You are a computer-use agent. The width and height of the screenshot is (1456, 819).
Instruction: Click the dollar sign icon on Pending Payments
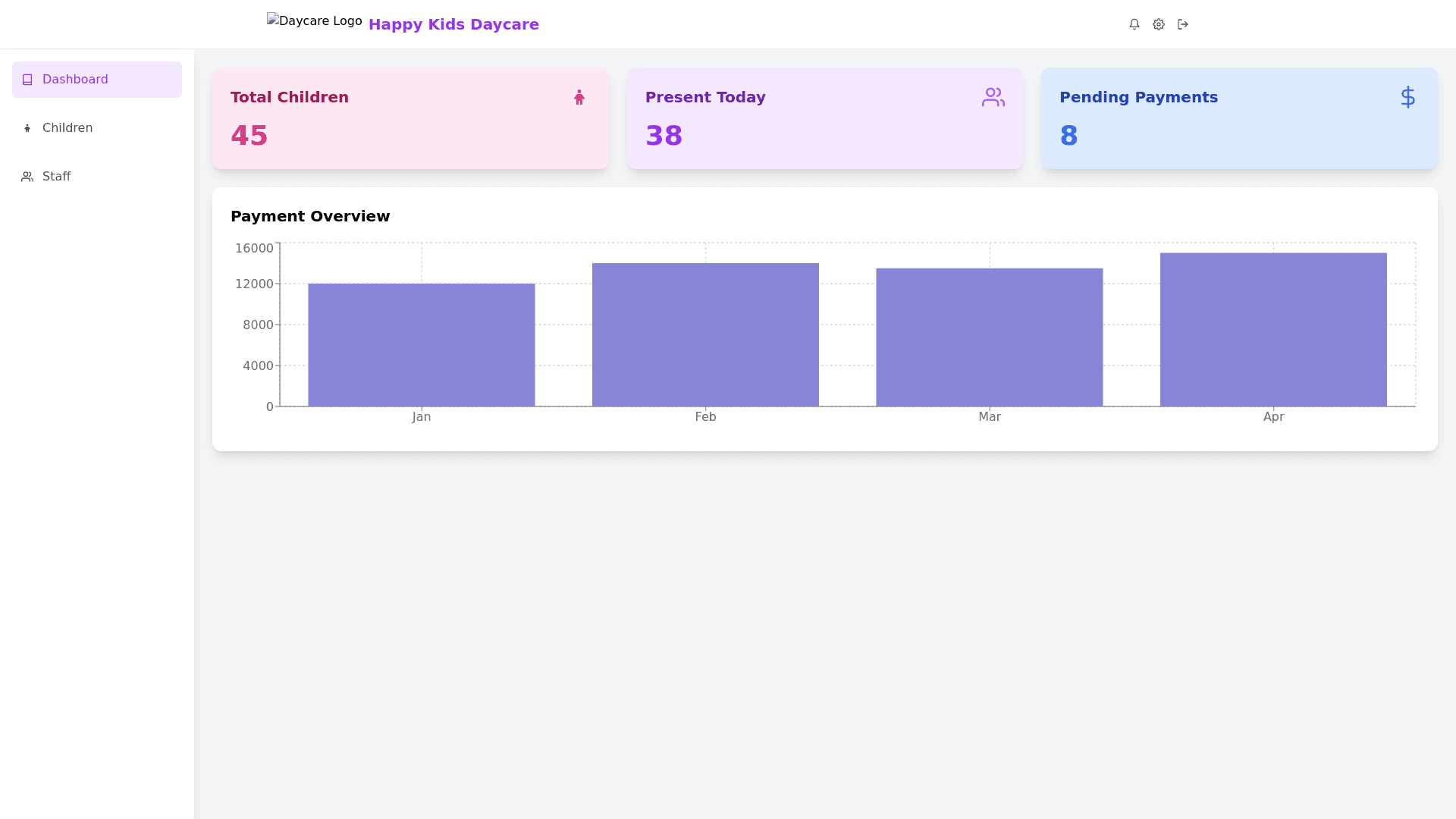pyautogui.click(x=1407, y=97)
